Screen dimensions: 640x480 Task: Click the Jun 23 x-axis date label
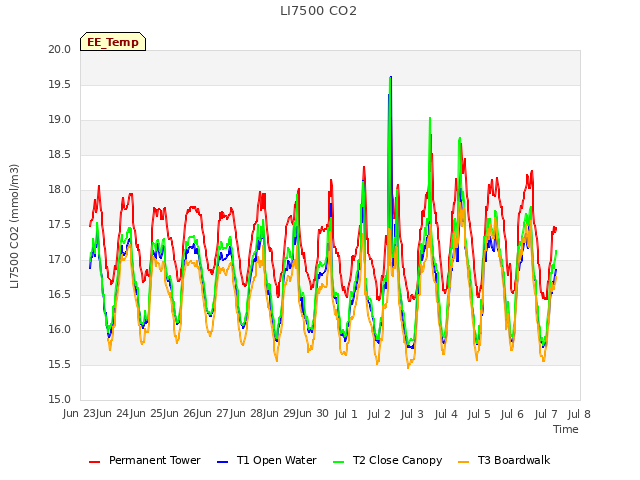coord(79,414)
